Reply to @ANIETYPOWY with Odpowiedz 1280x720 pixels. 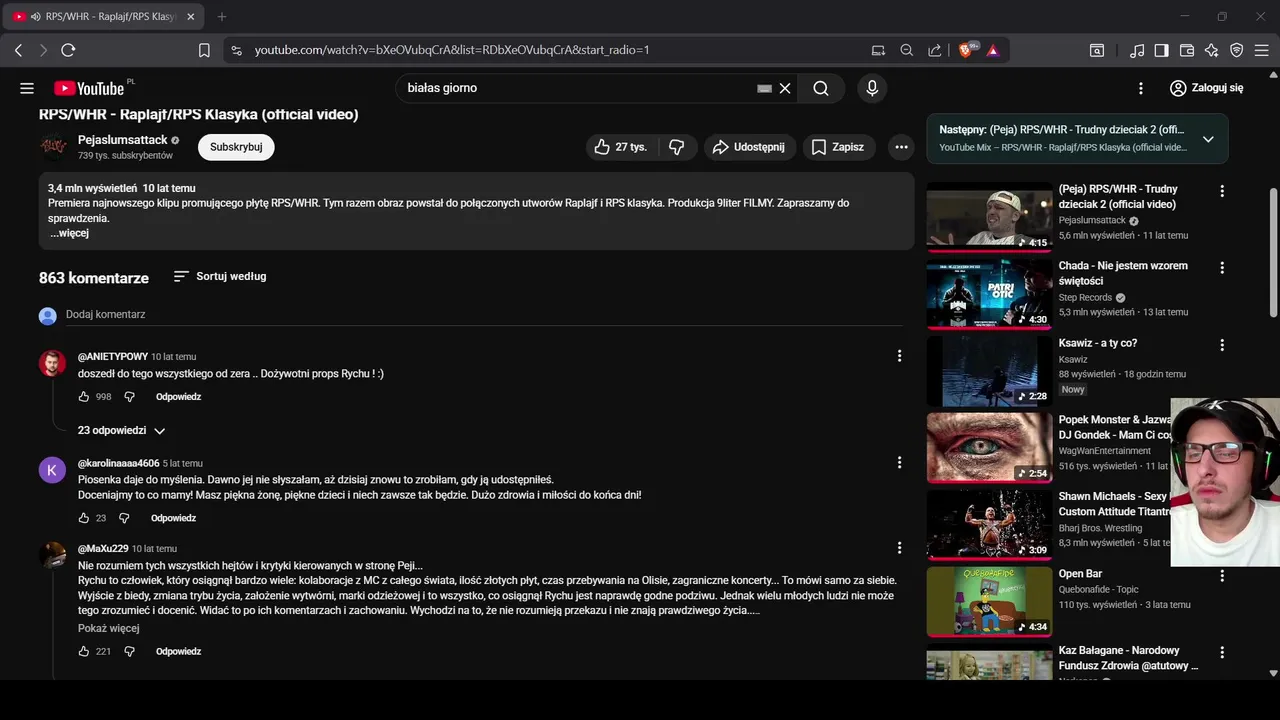pos(178,397)
